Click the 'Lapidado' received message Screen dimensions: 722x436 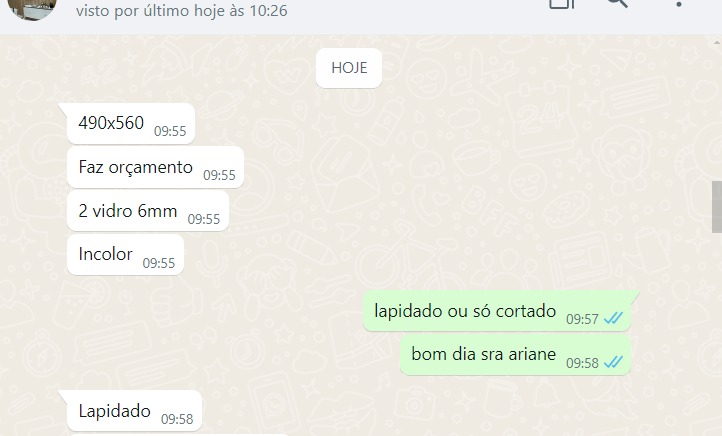pyautogui.click(x=134, y=411)
